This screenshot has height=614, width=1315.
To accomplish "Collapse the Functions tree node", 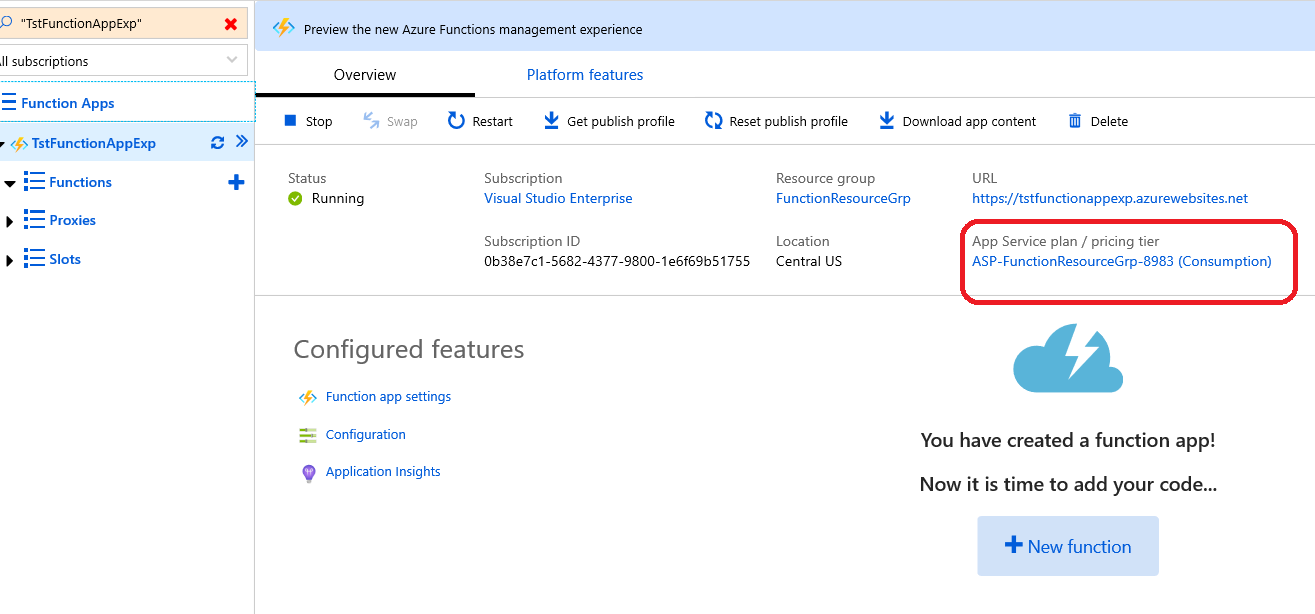I will (10, 183).
